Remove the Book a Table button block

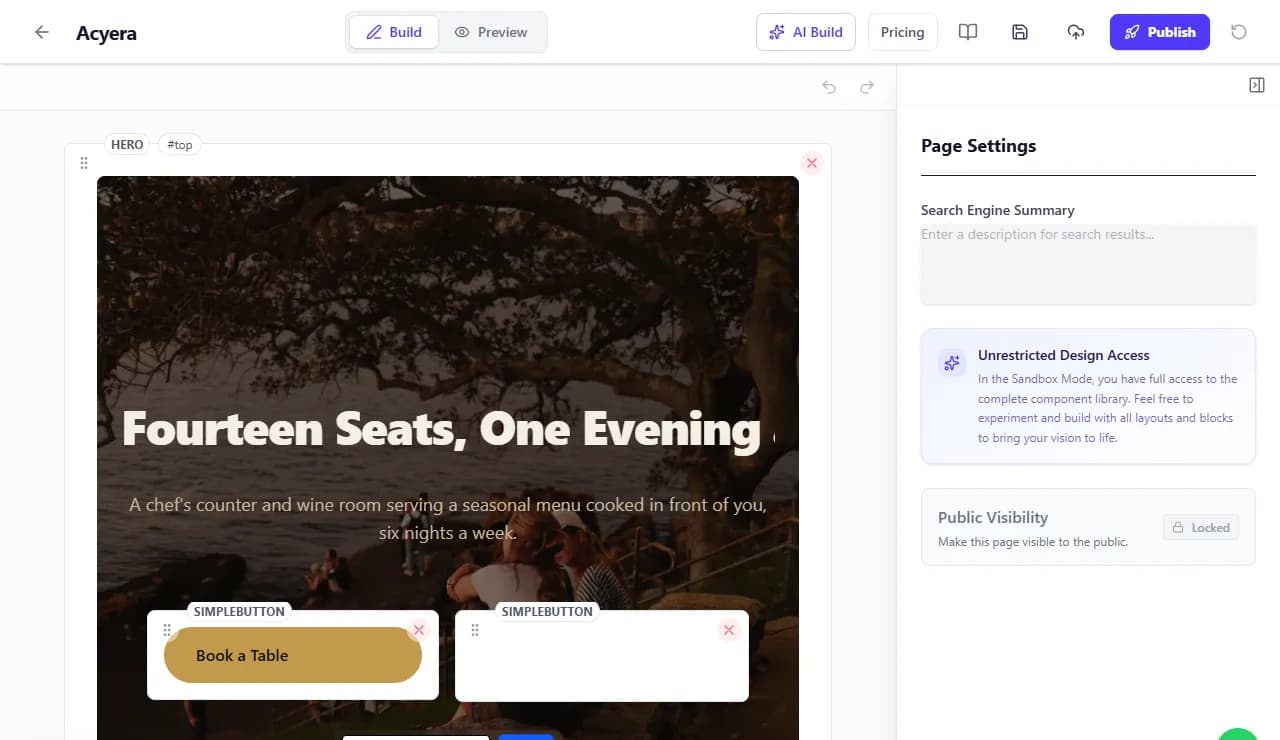pos(419,629)
